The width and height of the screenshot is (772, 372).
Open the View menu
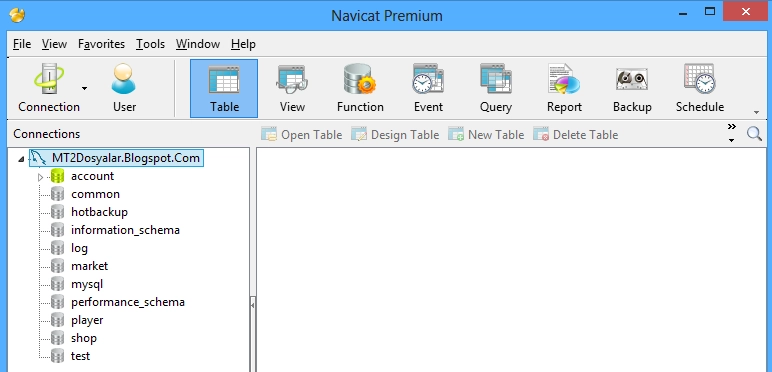54,44
